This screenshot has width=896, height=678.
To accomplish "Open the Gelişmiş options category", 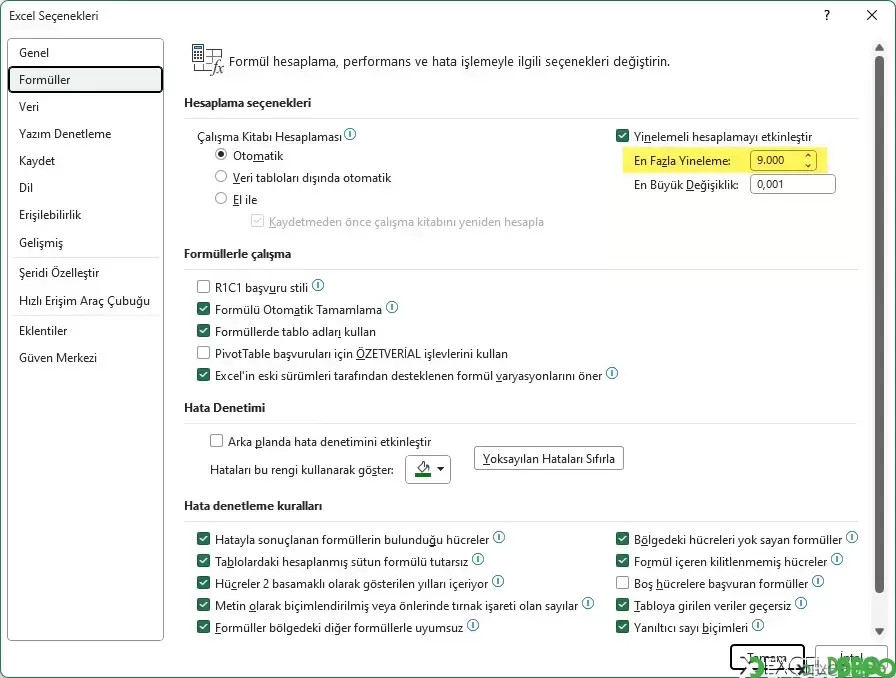I will 86,242.
